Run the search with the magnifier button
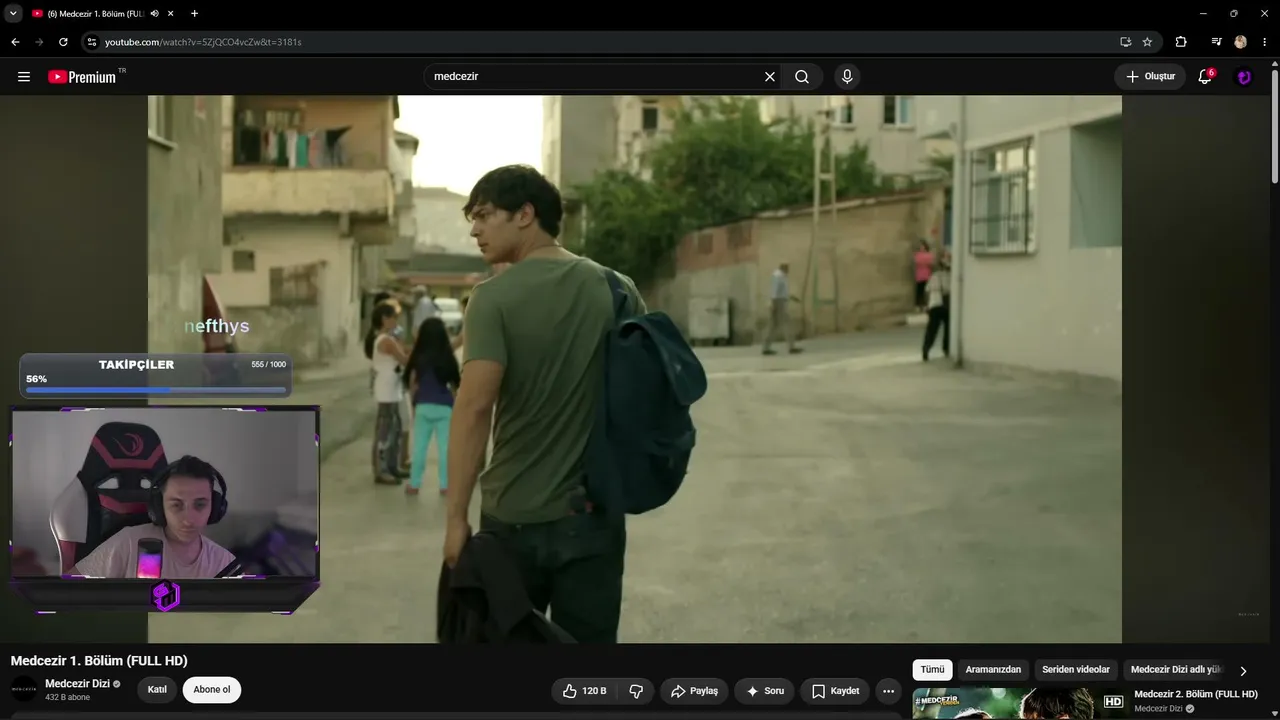This screenshot has width=1280, height=720. [x=802, y=77]
